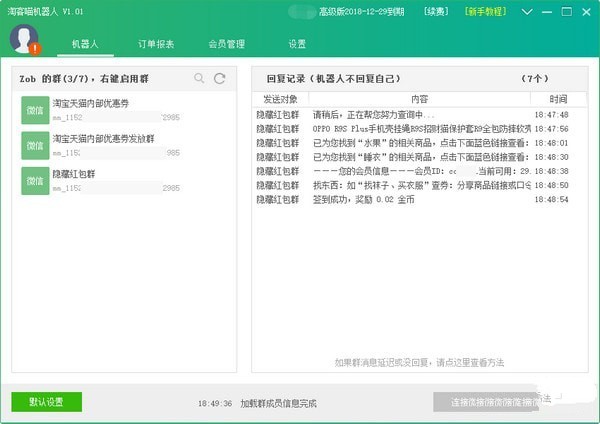Open the [新手教程] tutorial link
The height and width of the screenshot is (424, 600).
(x=486, y=11)
